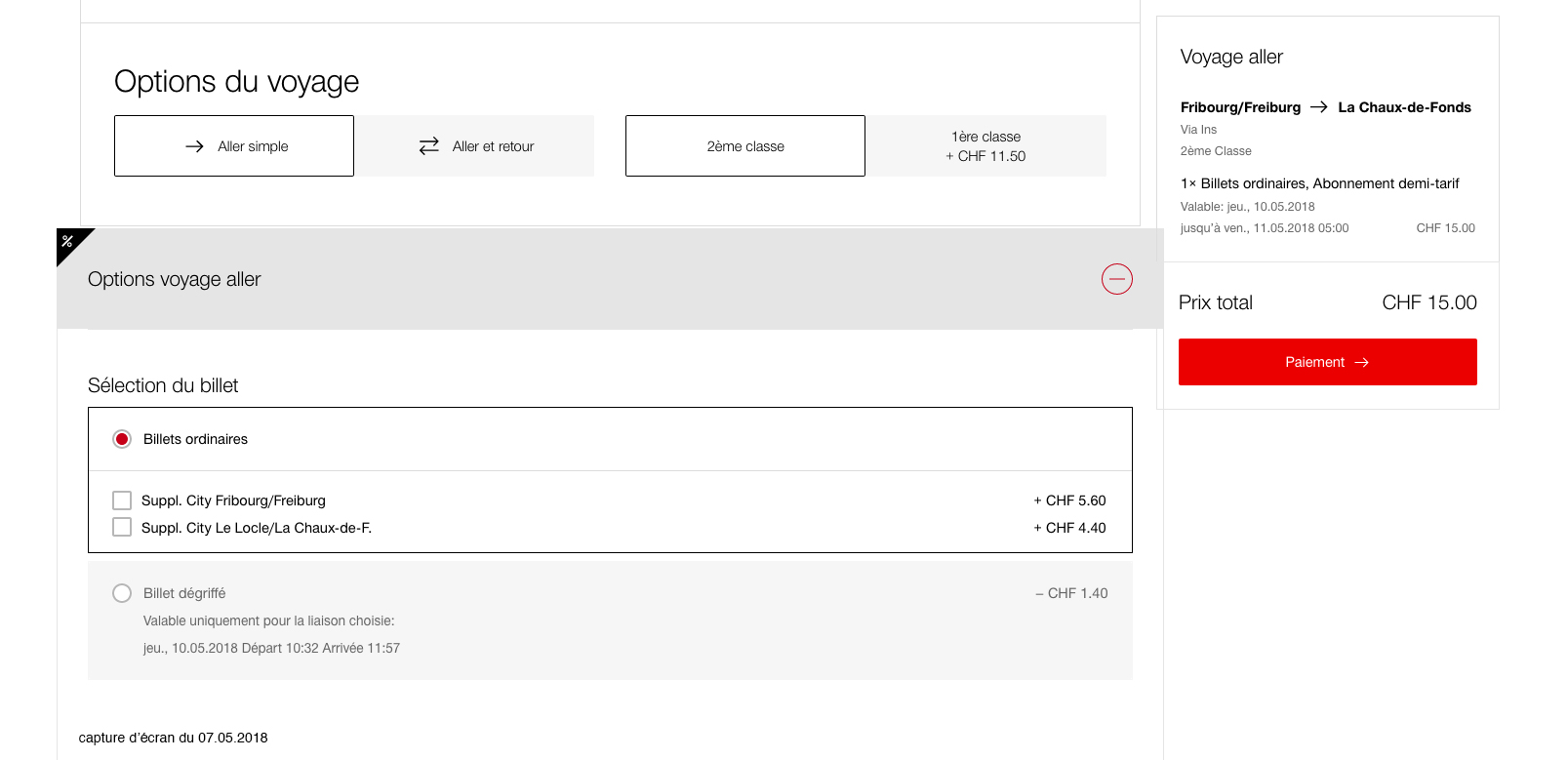Tick Suppl. City Le Locle/La Chaux-de-F. checkbox
This screenshot has height=760, width=1568.
pyautogui.click(x=122, y=528)
